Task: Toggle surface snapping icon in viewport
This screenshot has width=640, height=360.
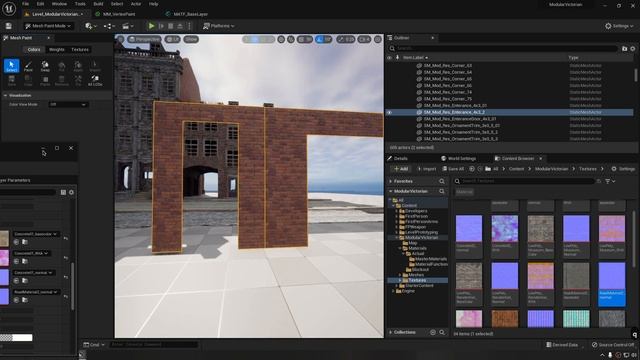Action: (291, 39)
